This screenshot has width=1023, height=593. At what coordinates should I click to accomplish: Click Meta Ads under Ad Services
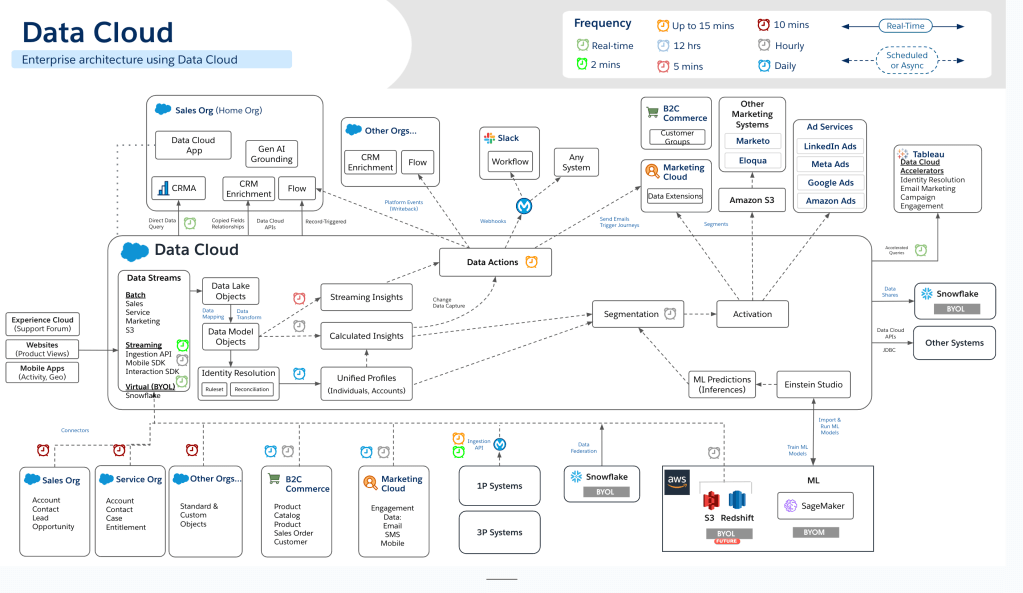(830, 164)
